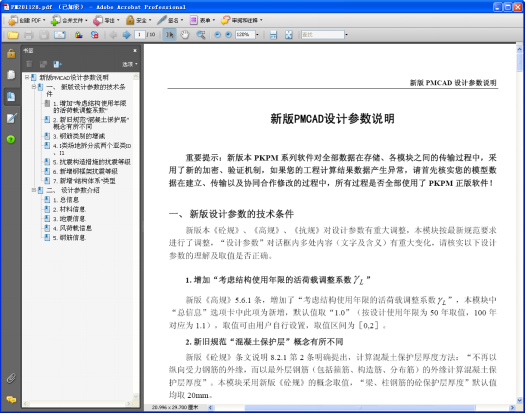
Task: Open the zoom level dropdown arrow
Action: click(x=258, y=35)
